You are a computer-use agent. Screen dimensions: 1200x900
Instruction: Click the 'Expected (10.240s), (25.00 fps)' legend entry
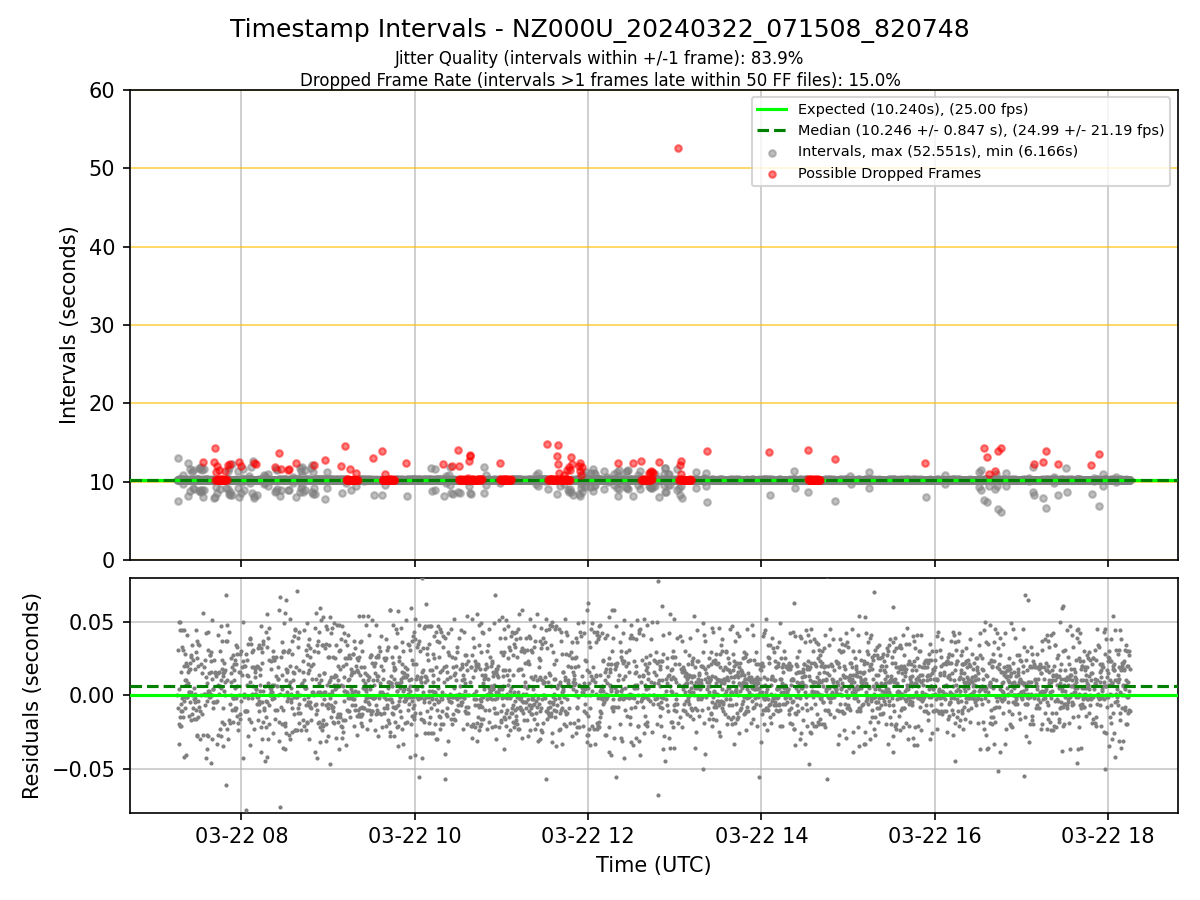pos(913,109)
